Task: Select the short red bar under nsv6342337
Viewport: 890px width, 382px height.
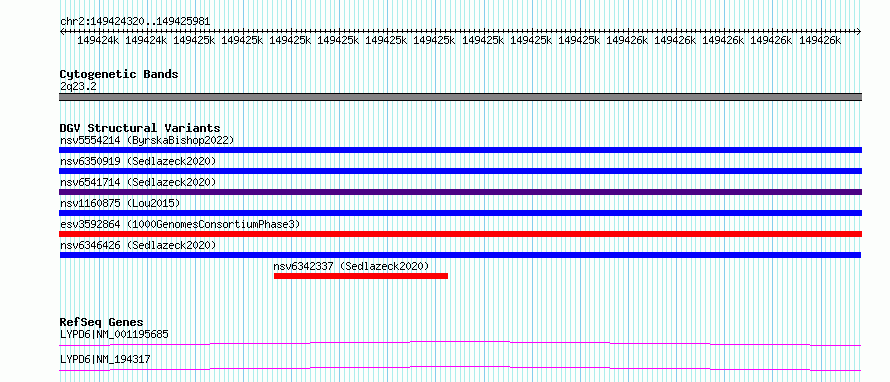Action: (361, 276)
